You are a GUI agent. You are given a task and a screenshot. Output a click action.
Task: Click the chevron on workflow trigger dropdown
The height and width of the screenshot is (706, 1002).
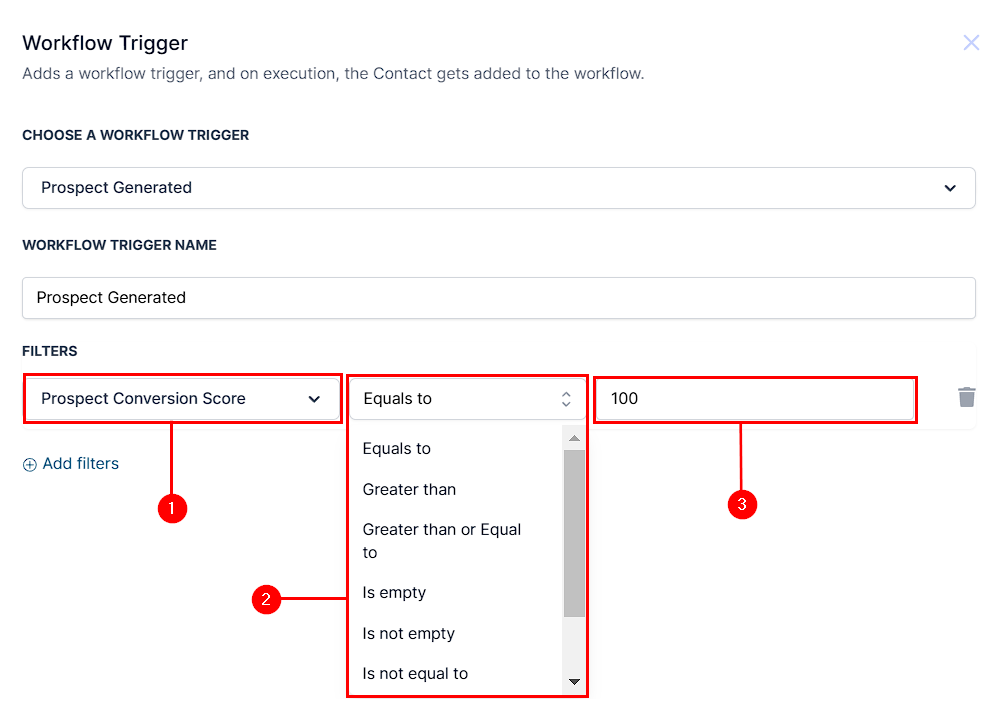coord(950,188)
